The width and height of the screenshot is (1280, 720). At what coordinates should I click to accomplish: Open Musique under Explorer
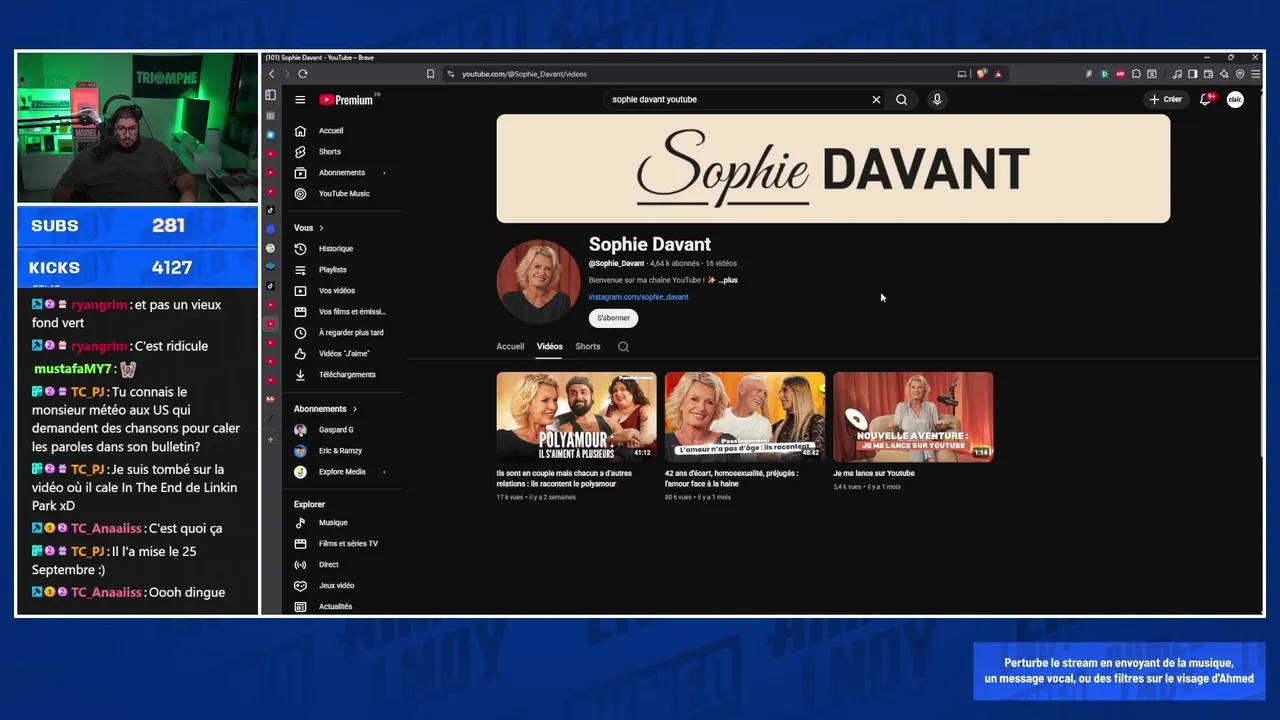point(343,523)
